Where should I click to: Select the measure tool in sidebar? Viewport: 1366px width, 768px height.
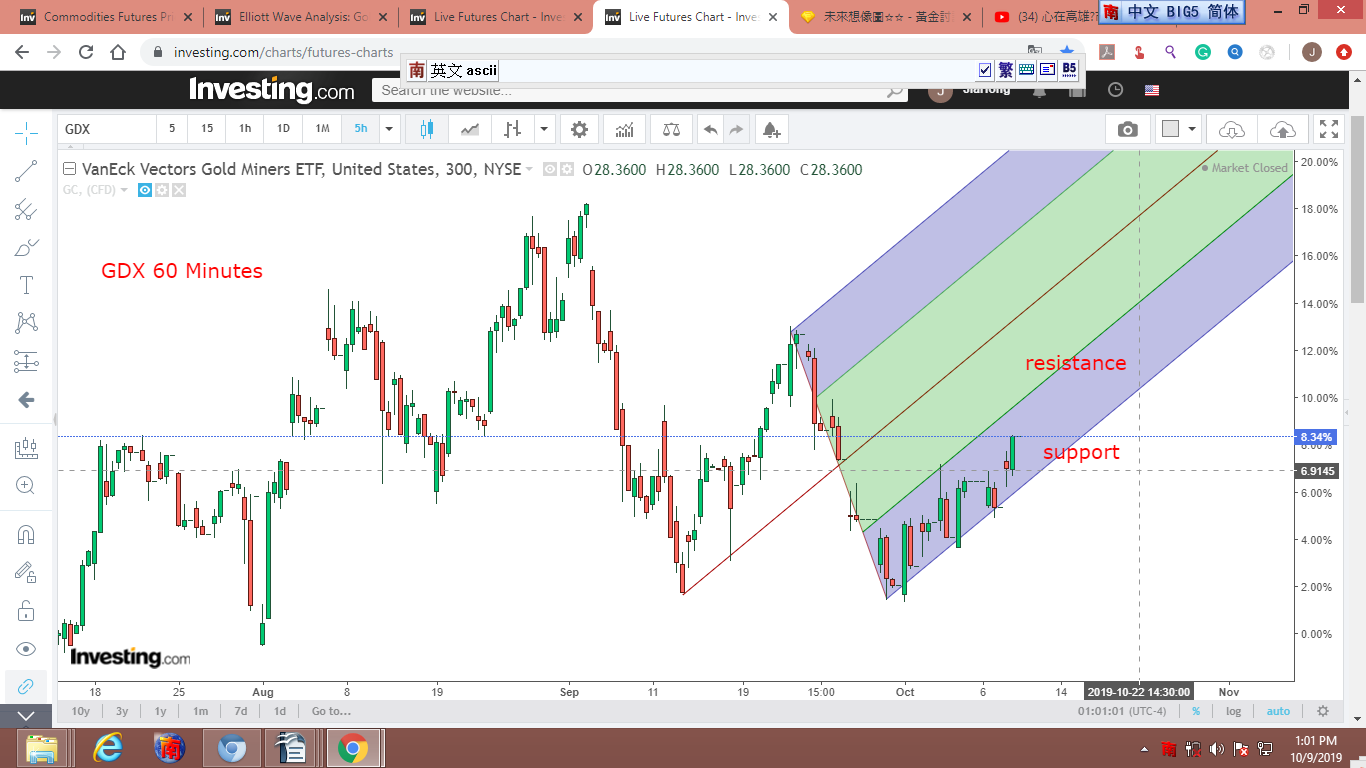tap(26, 449)
